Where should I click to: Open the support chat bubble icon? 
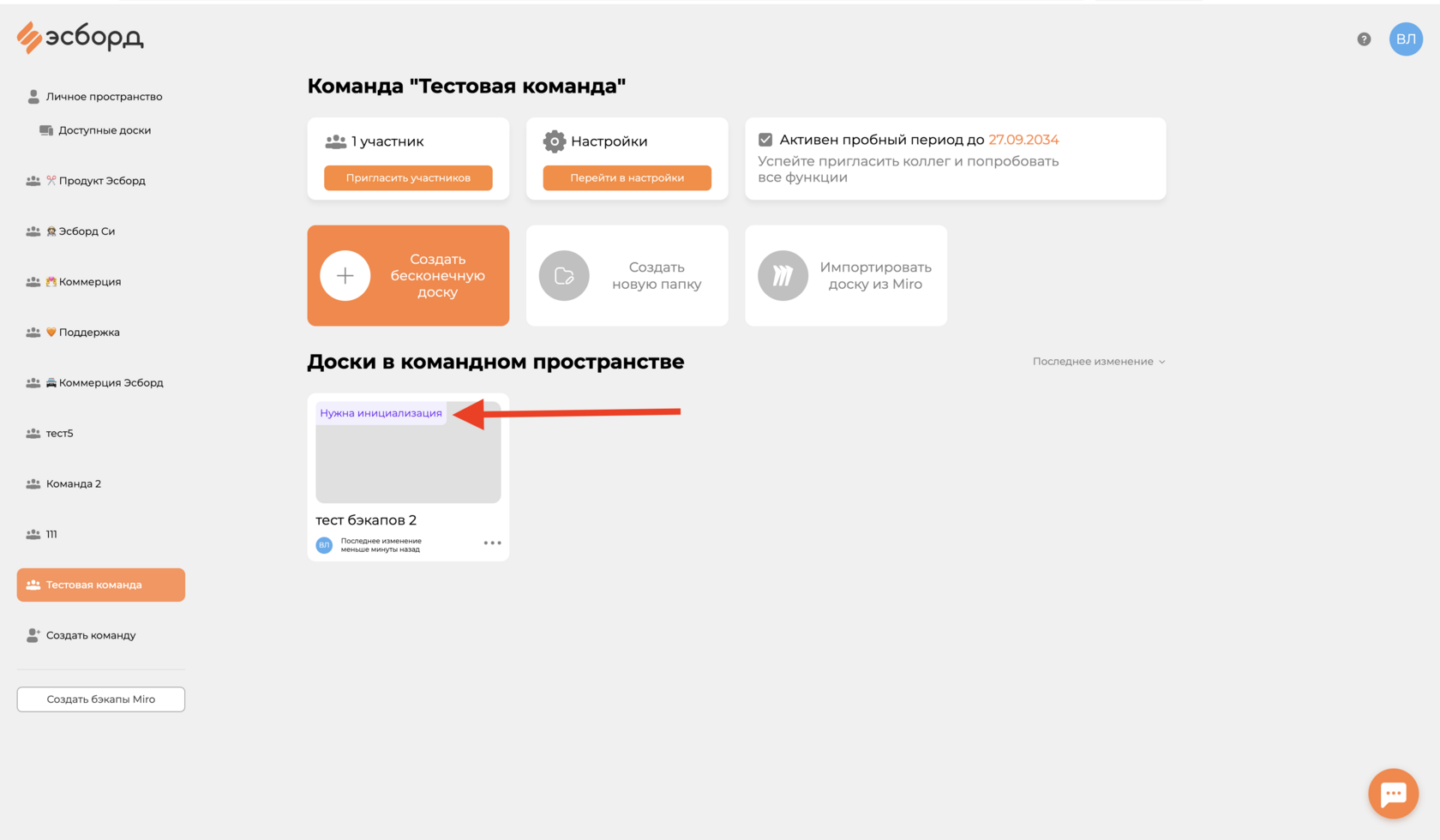pyautogui.click(x=1393, y=794)
